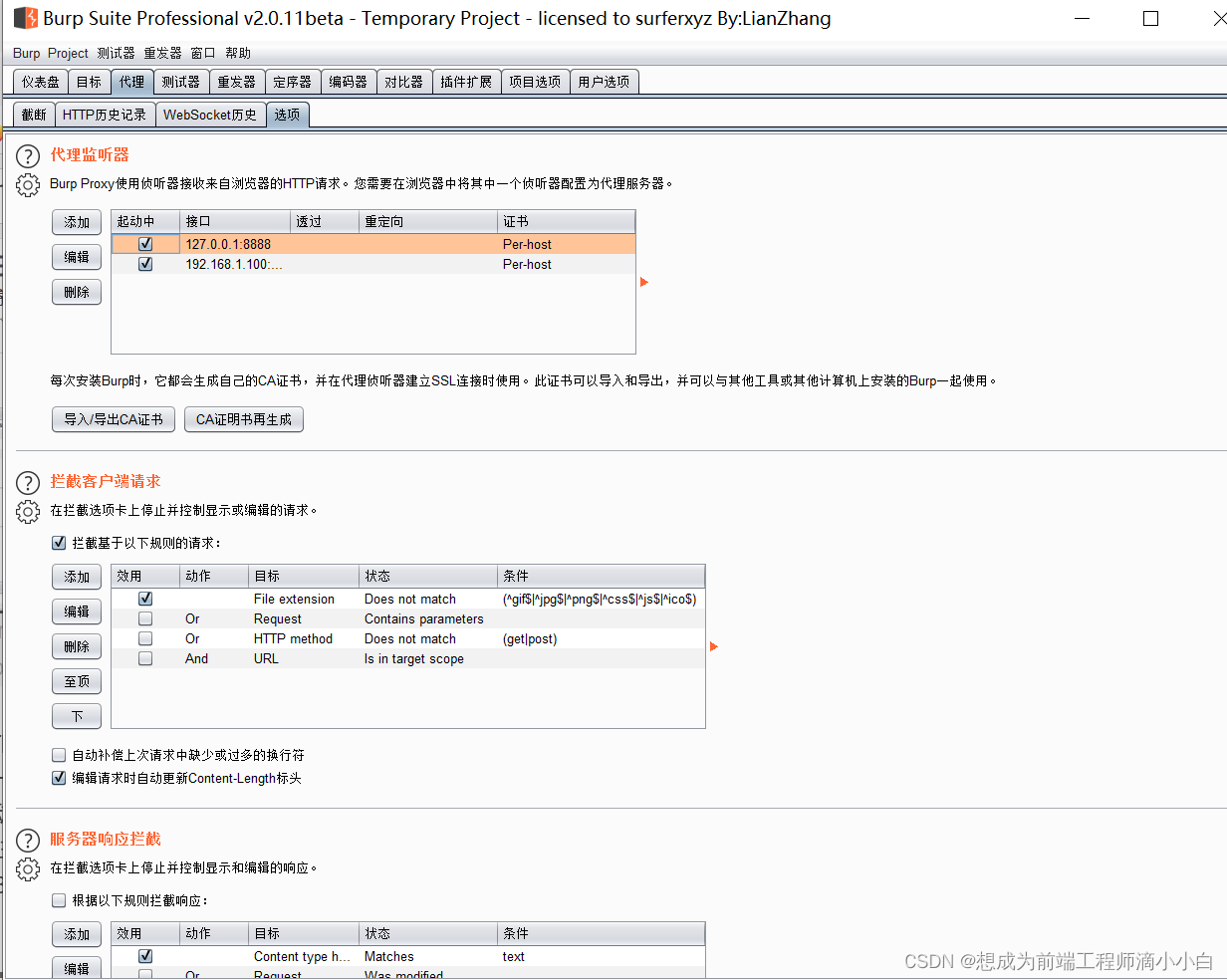Image resolution: width=1227 pixels, height=980 pixels.
Task: Switch to the 测试器 tab
Action: [x=180, y=83]
